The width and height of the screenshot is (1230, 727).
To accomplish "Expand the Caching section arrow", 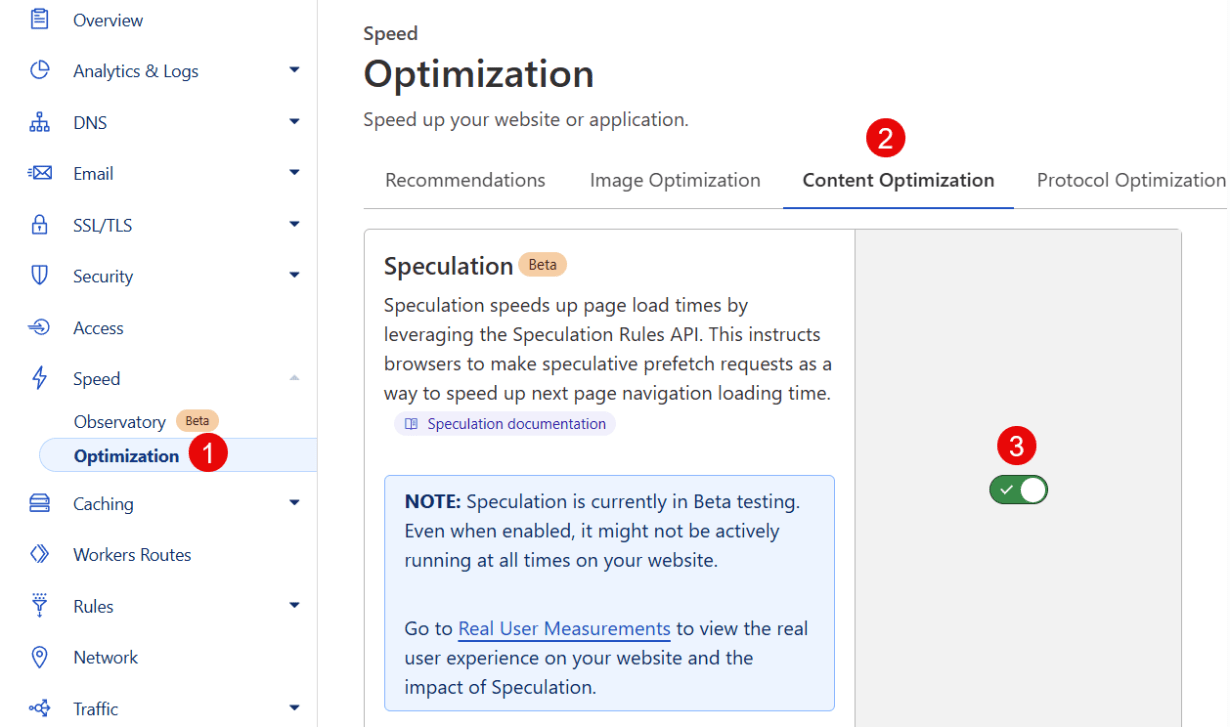I will point(294,502).
